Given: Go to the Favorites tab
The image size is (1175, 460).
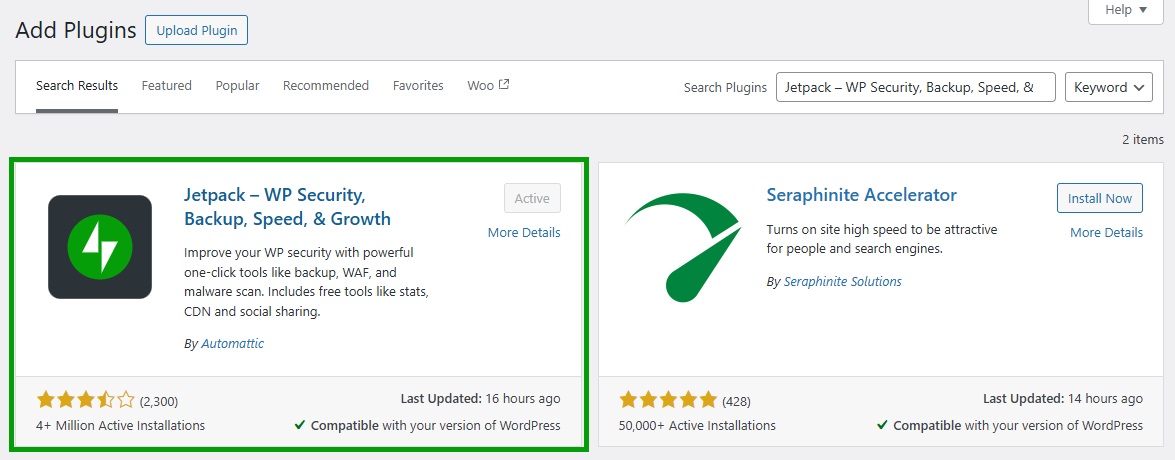Looking at the screenshot, I should (418, 85).
